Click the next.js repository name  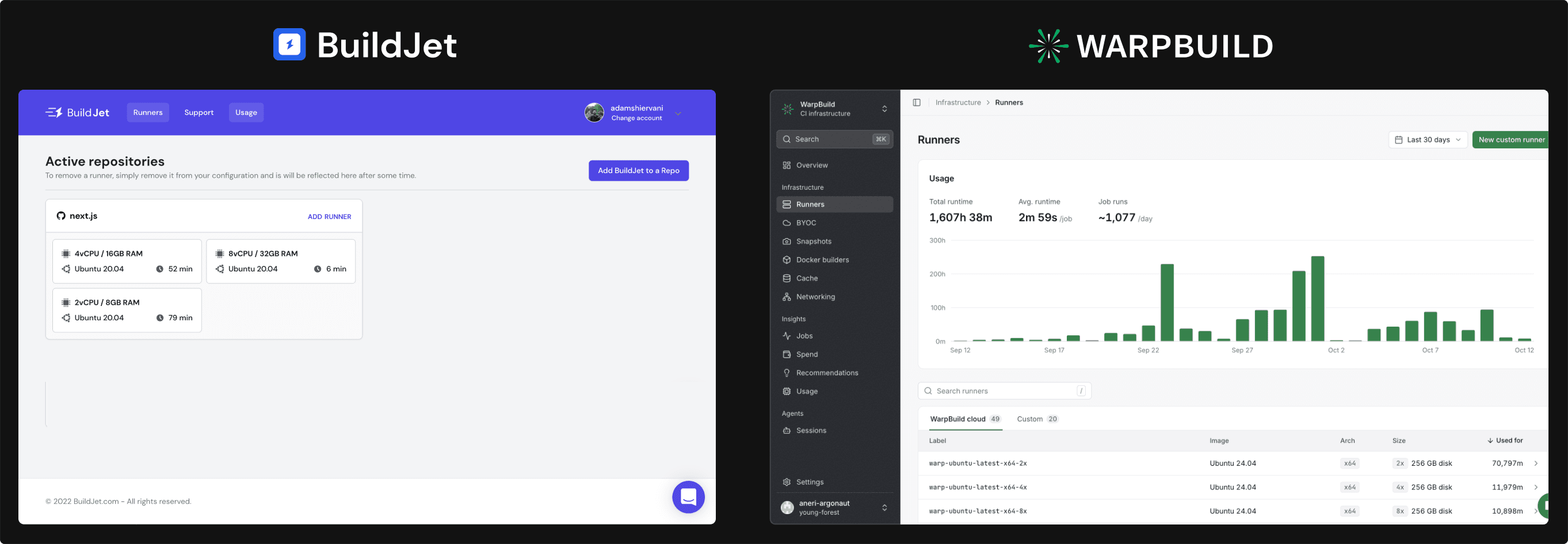tap(83, 216)
